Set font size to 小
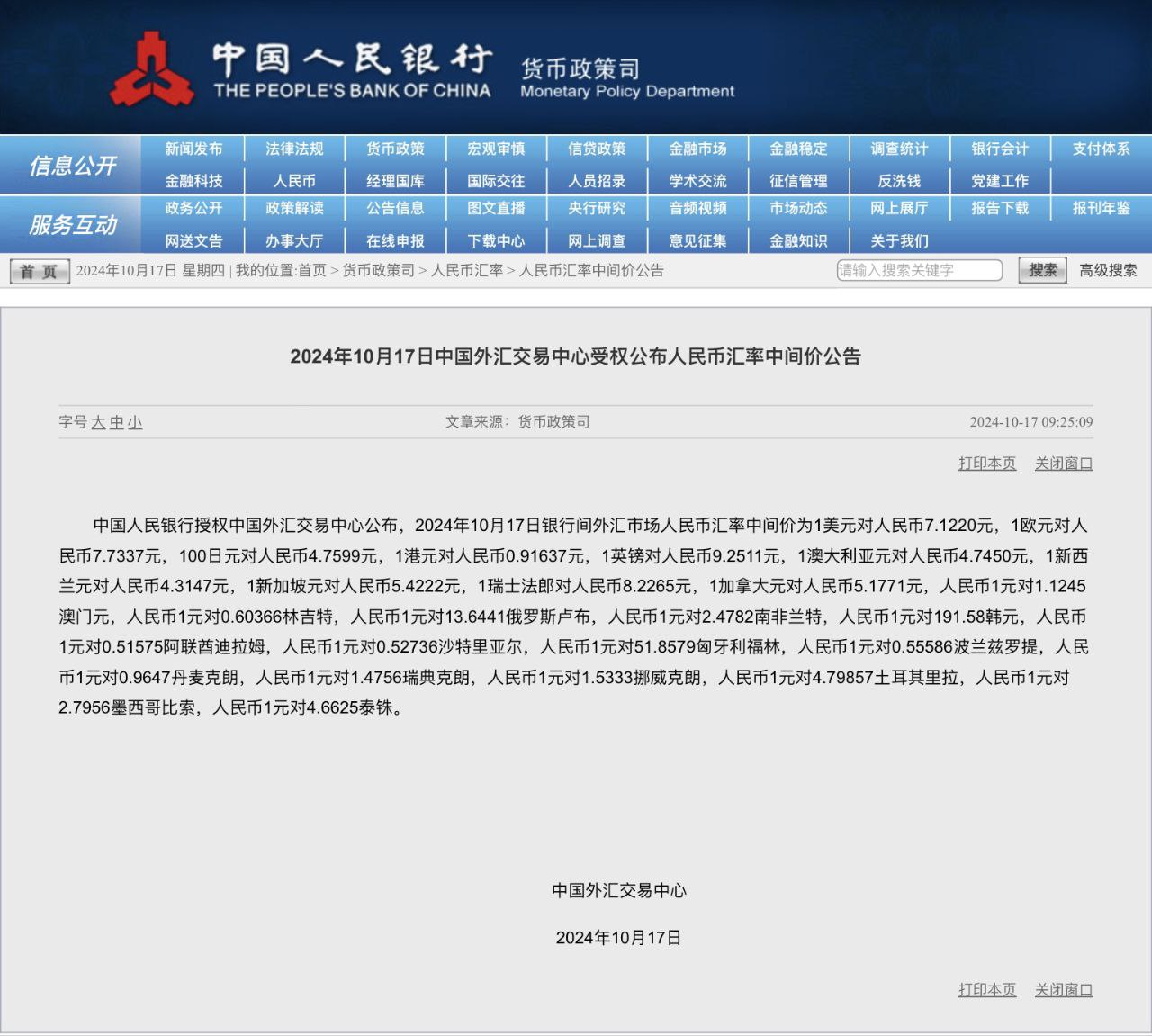The height and width of the screenshot is (1036, 1152). point(135,422)
